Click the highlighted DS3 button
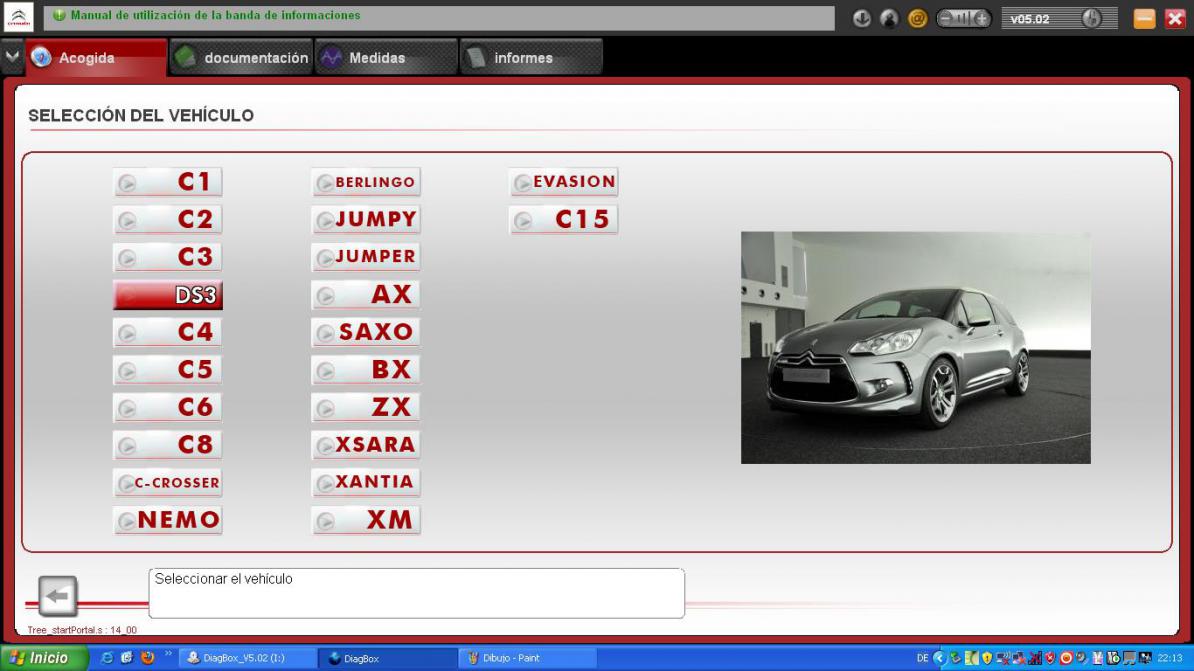This screenshot has height=671, width=1194. click(168, 295)
